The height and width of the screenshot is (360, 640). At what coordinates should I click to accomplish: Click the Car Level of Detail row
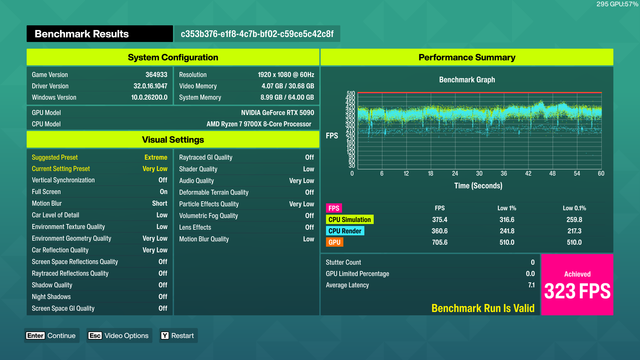(100, 215)
